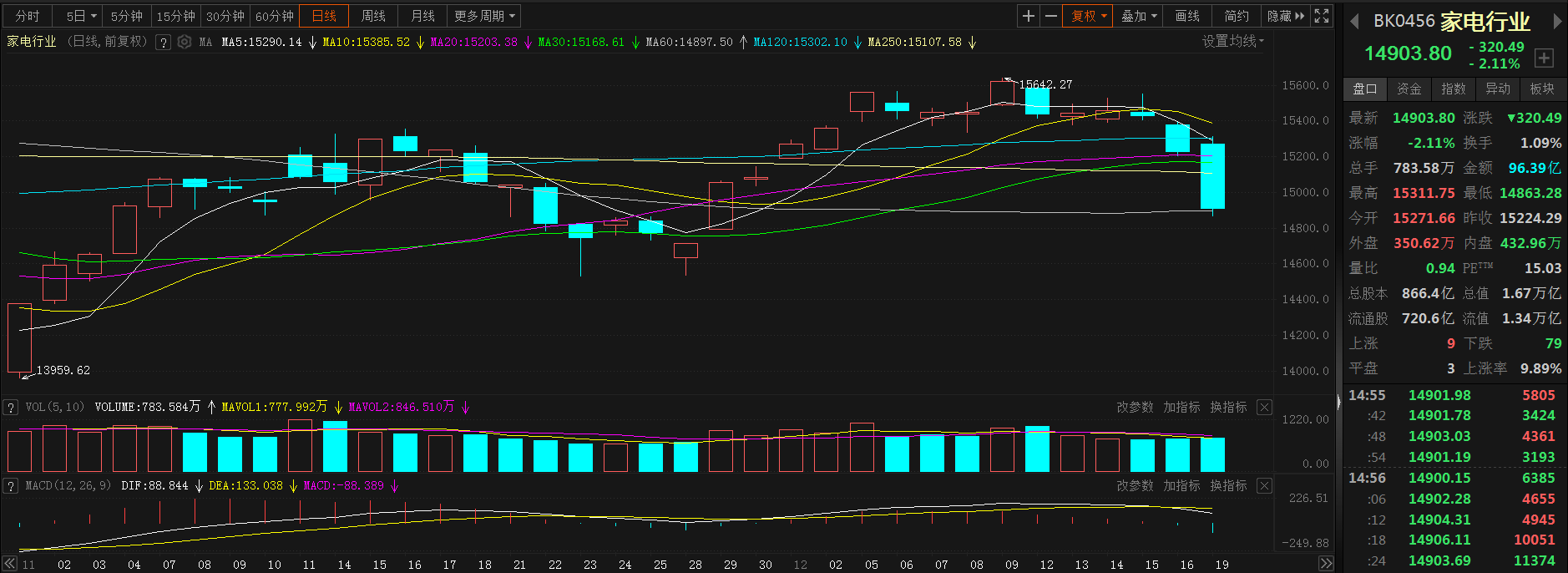
Task: Open 复权 adjustment dropdown
Action: 1088,16
